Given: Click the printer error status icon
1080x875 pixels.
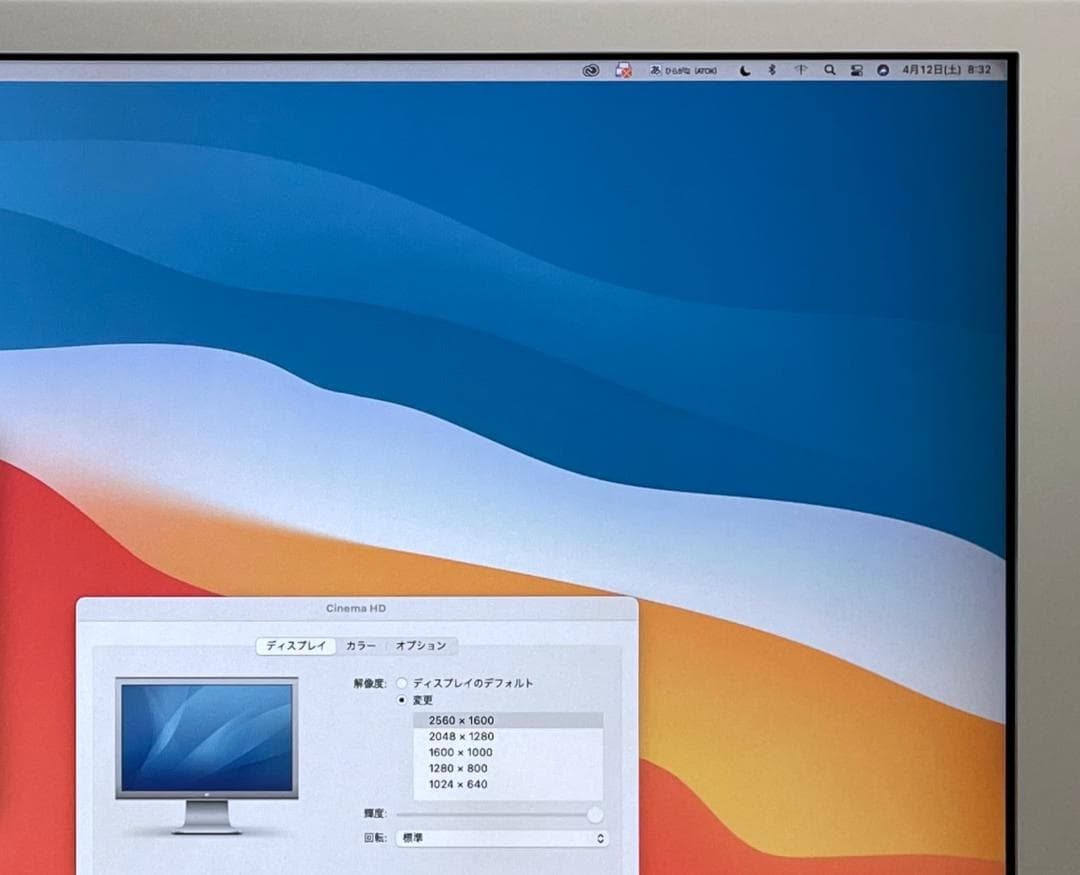Looking at the screenshot, I should 624,70.
